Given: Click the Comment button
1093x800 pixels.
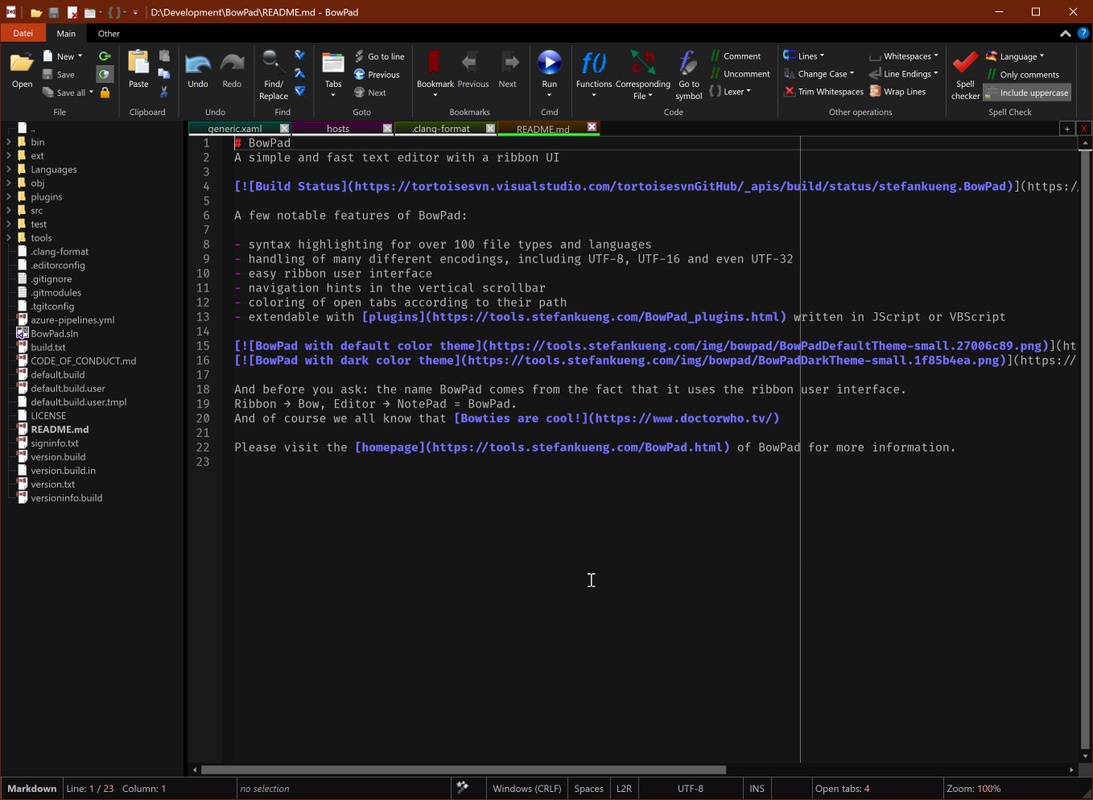Looking at the screenshot, I should [x=735, y=57].
